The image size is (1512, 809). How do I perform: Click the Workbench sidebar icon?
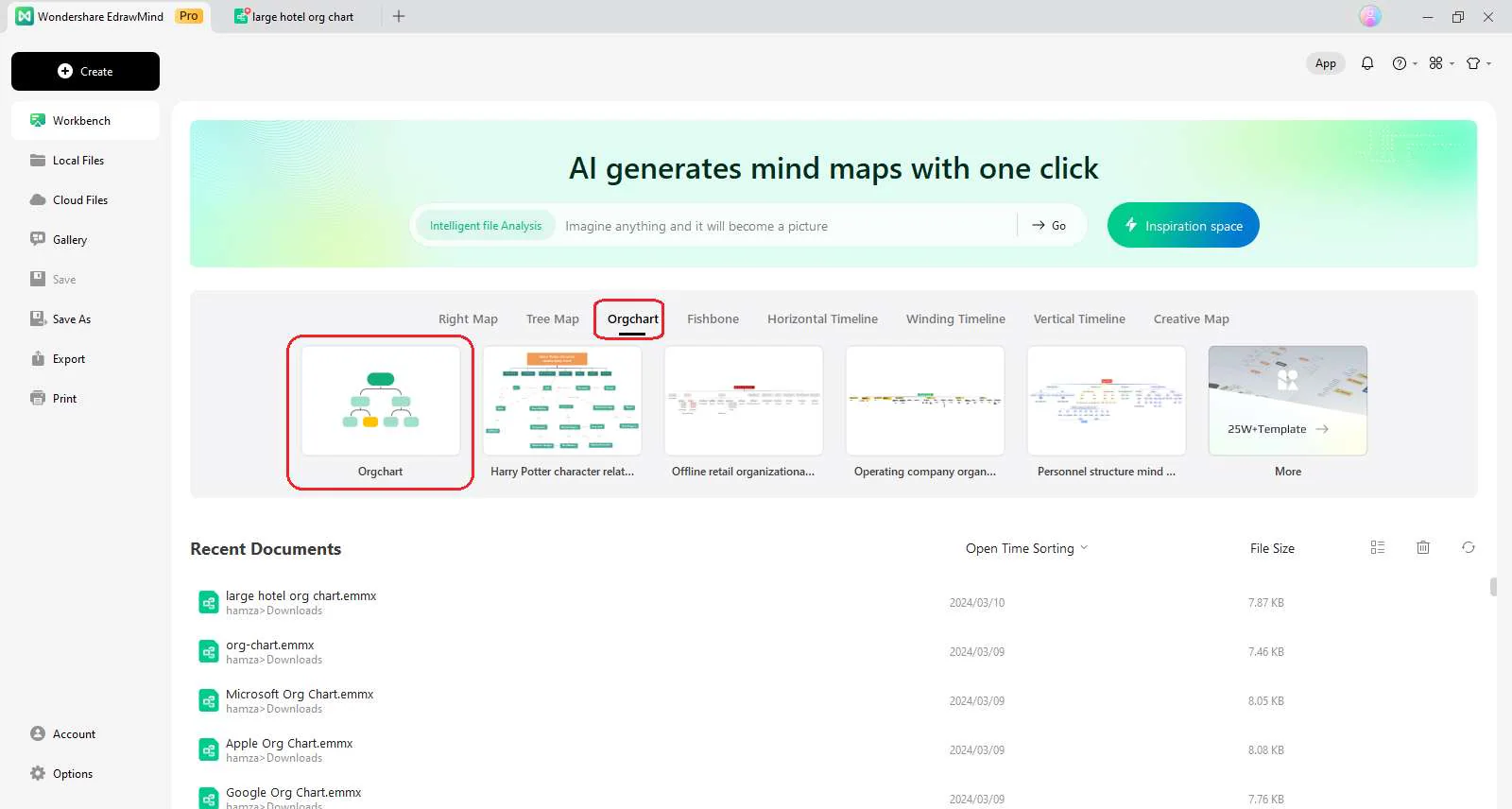pyautogui.click(x=38, y=120)
